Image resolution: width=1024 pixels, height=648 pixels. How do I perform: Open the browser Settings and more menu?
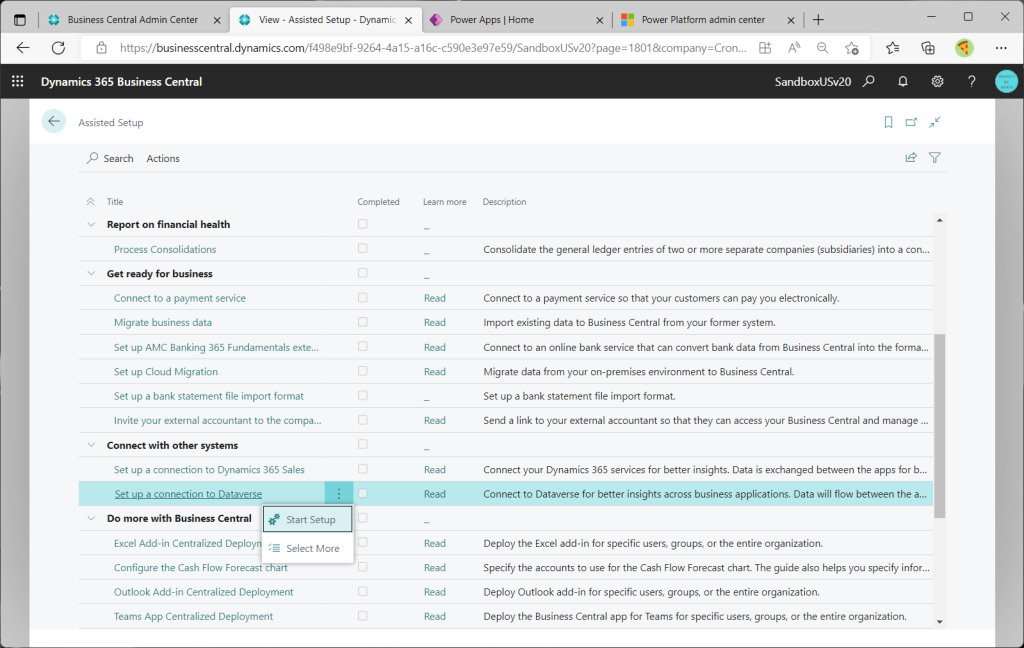1001,48
